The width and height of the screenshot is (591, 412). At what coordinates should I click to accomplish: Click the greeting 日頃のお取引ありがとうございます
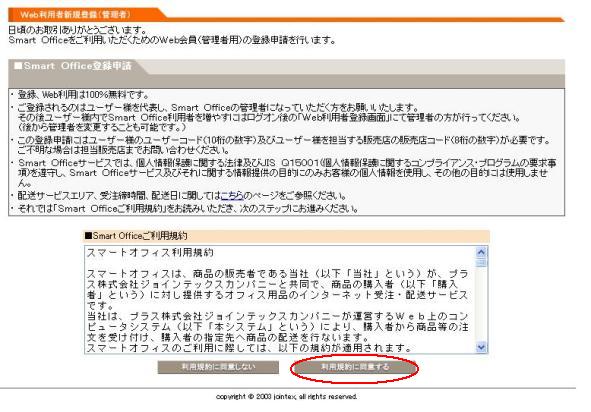[77, 29]
